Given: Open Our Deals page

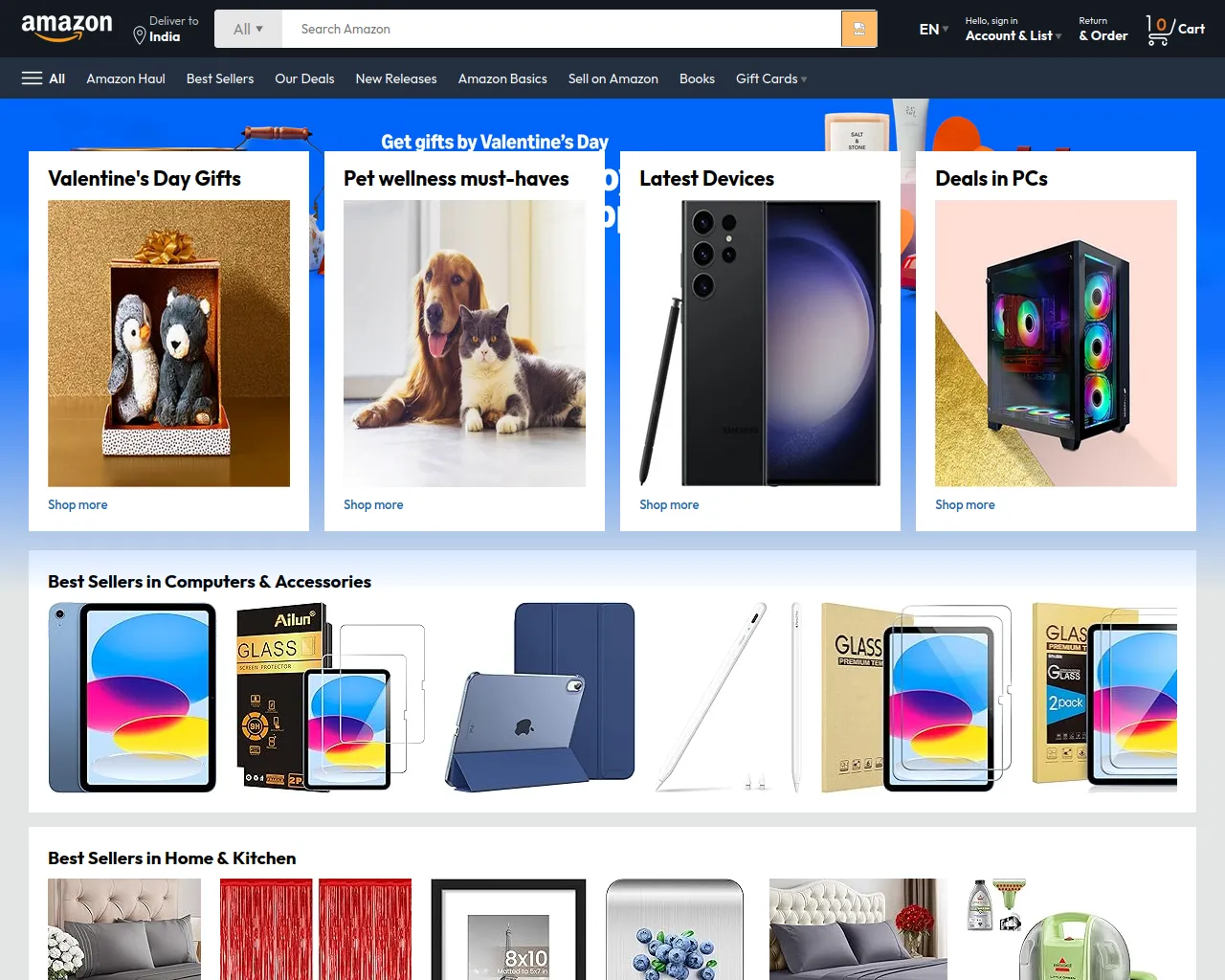Looking at the screenshot, I should tap(304, 78).
